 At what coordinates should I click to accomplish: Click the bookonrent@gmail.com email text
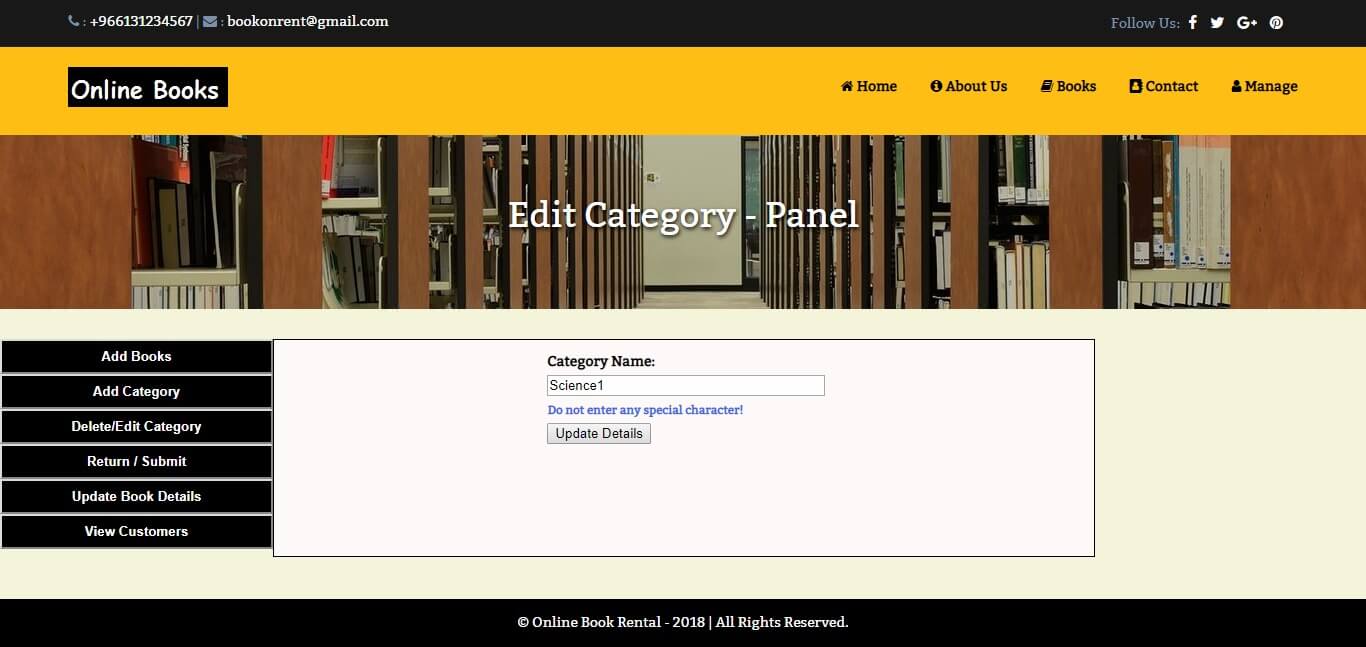tap(308, 21)
